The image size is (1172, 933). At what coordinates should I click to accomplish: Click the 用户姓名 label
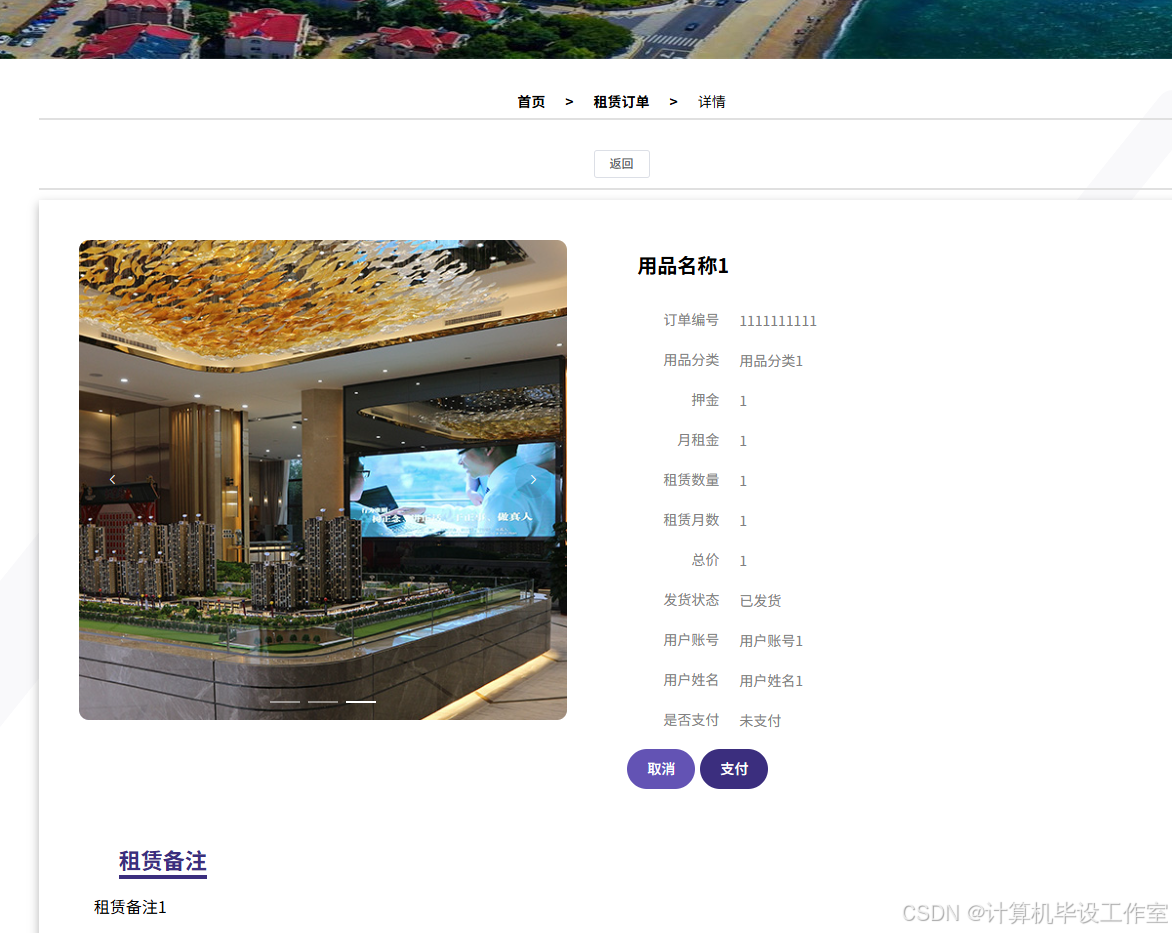click(x=691, y=680)
